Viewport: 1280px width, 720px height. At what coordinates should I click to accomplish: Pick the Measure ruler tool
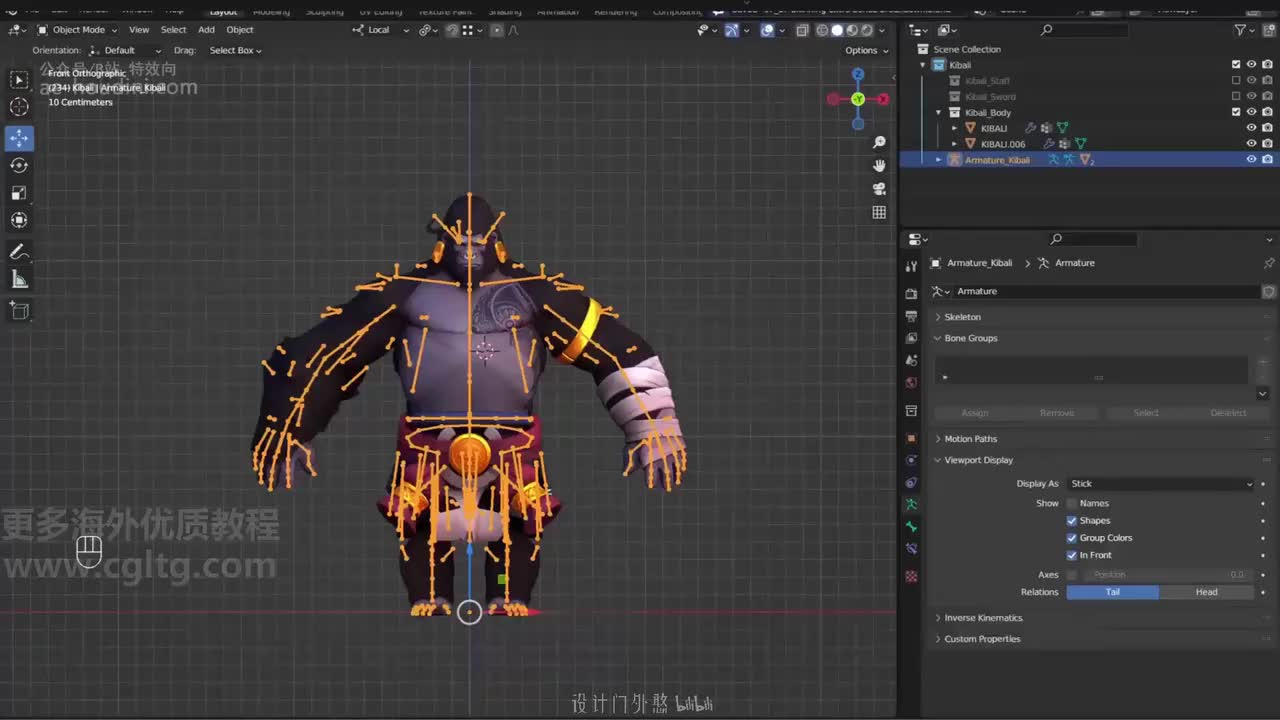click(x=19, y=280)
